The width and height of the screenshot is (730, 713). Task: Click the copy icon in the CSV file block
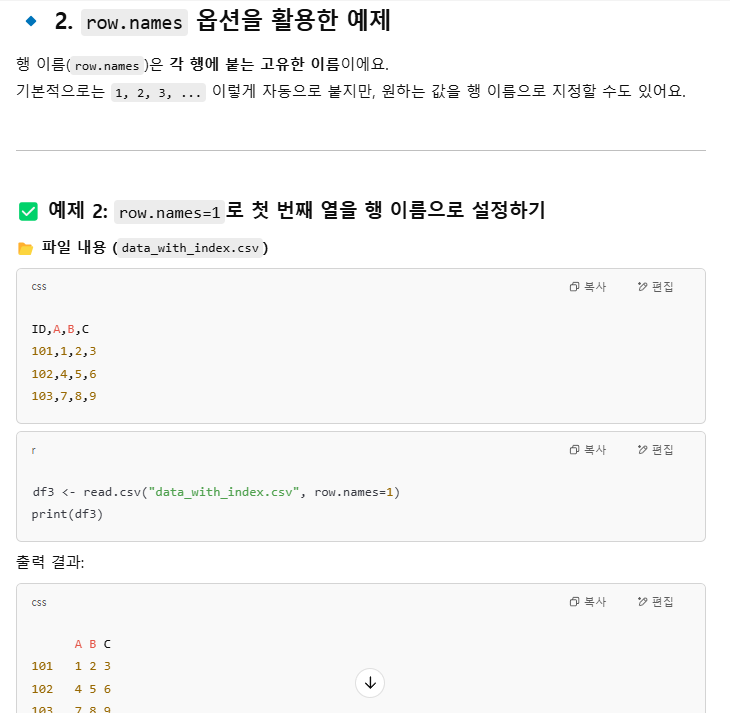575,287
